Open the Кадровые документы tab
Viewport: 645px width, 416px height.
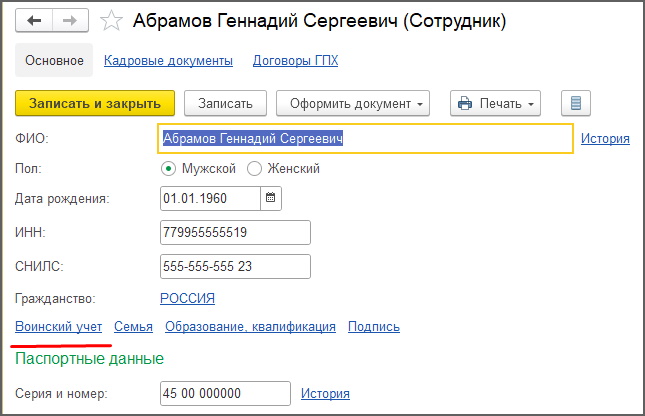click(x=168, y=61)
